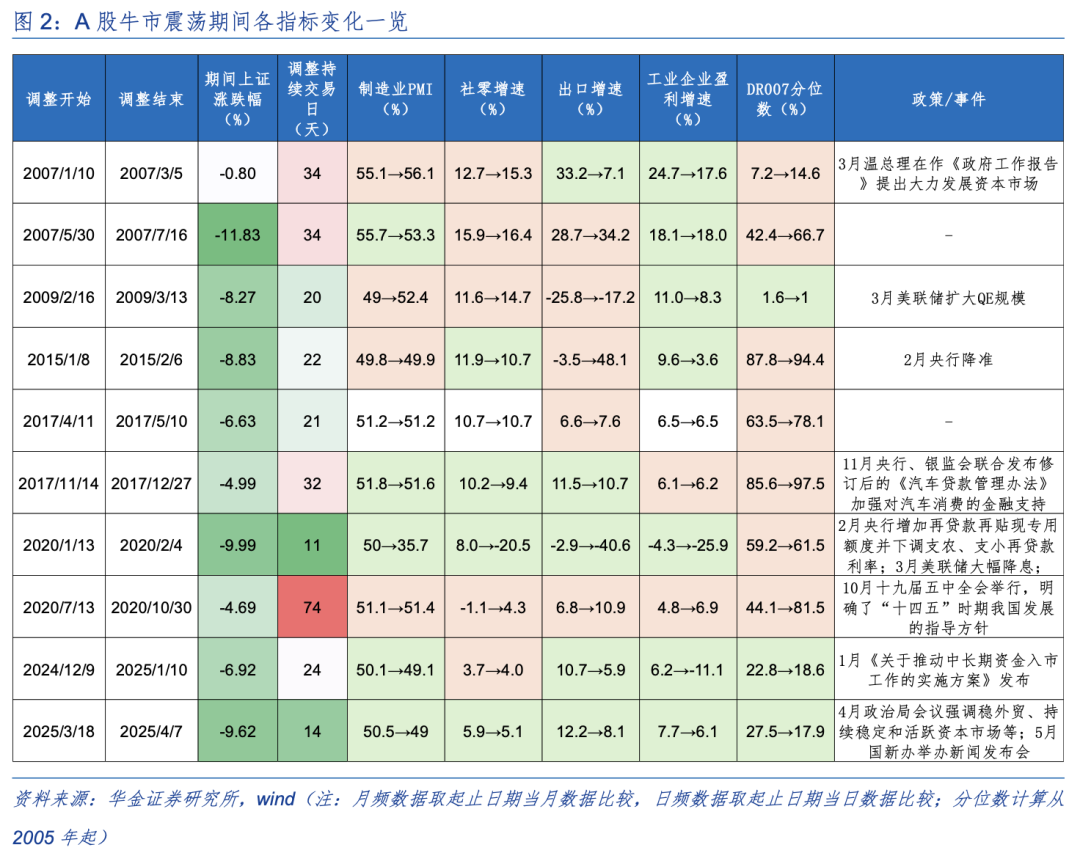Image resolution: width=1080 pixels, height=864 pixels.
Task: Select the 工业企业盈利增速 column header
Action: tap(686, 97)
